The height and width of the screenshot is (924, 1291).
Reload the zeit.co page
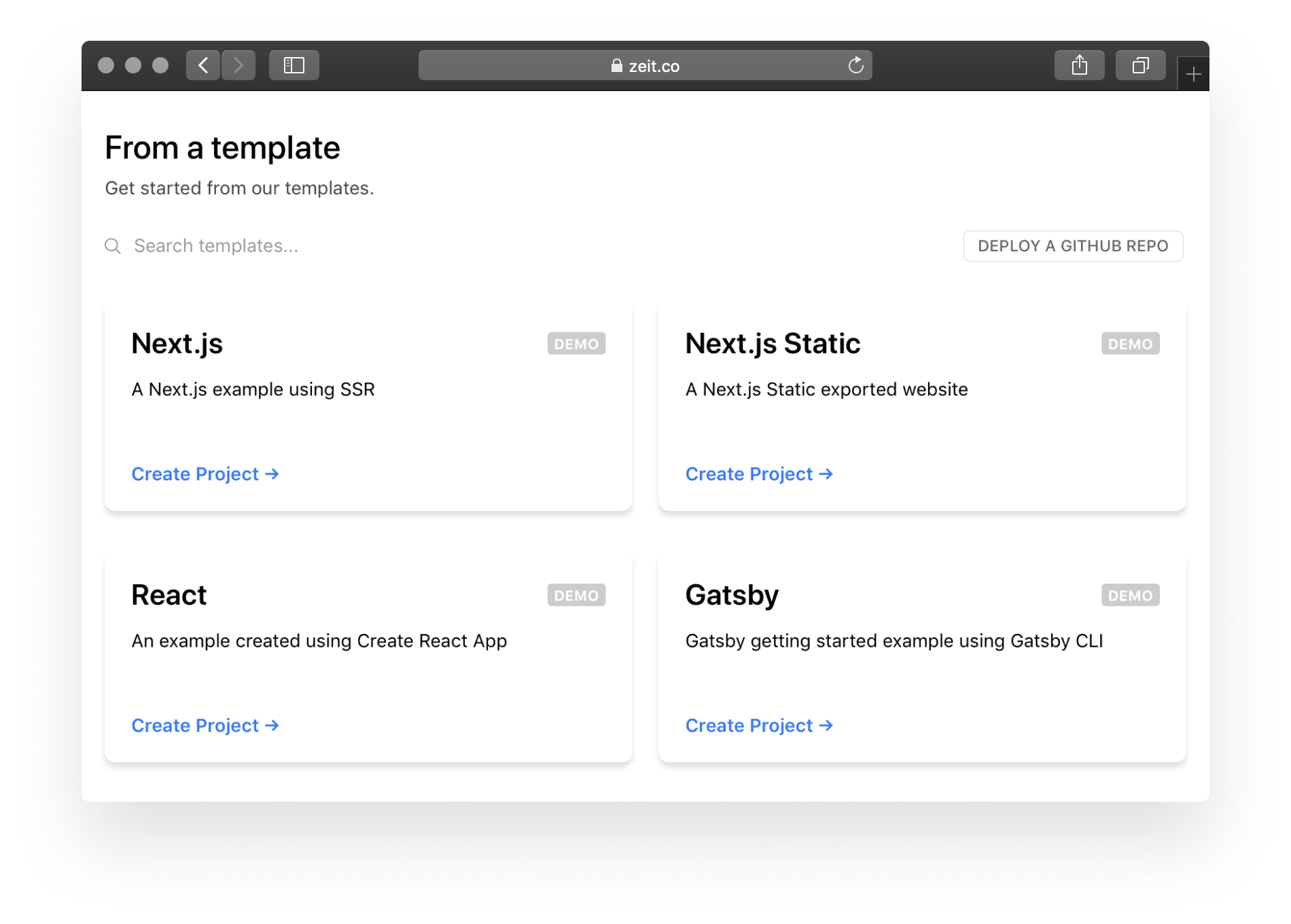(x=855, y=65)
